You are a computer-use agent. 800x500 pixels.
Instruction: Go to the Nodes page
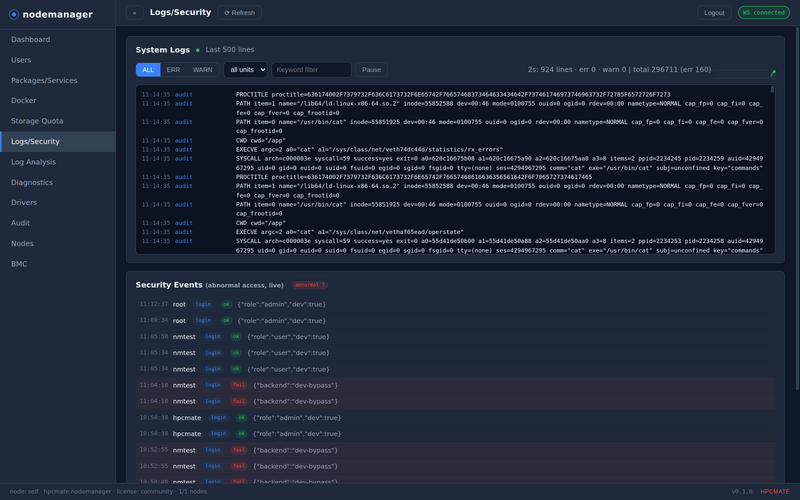(58, 243)
